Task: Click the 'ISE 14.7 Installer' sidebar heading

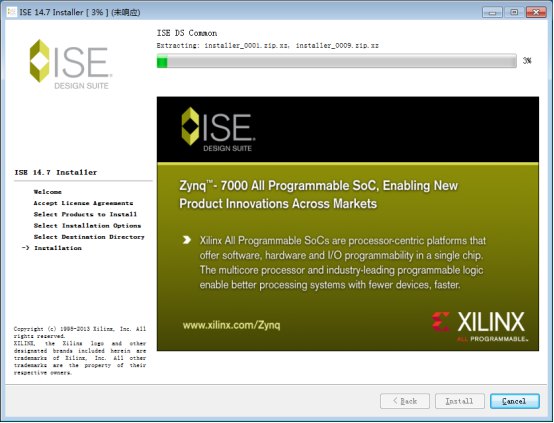Action: point(55,172)
